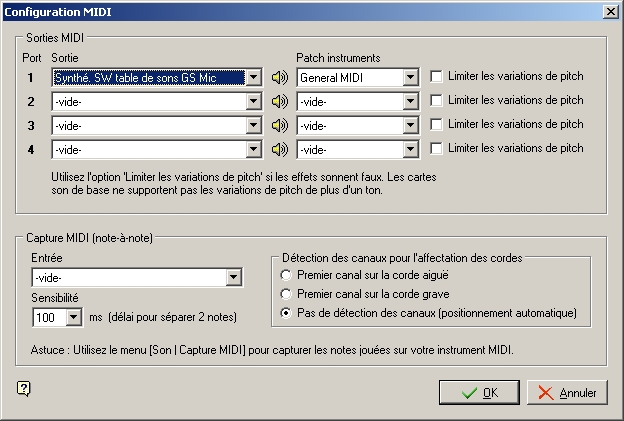
Task: Close the Configuration MIDI dialog
Action: pos(610,10)
